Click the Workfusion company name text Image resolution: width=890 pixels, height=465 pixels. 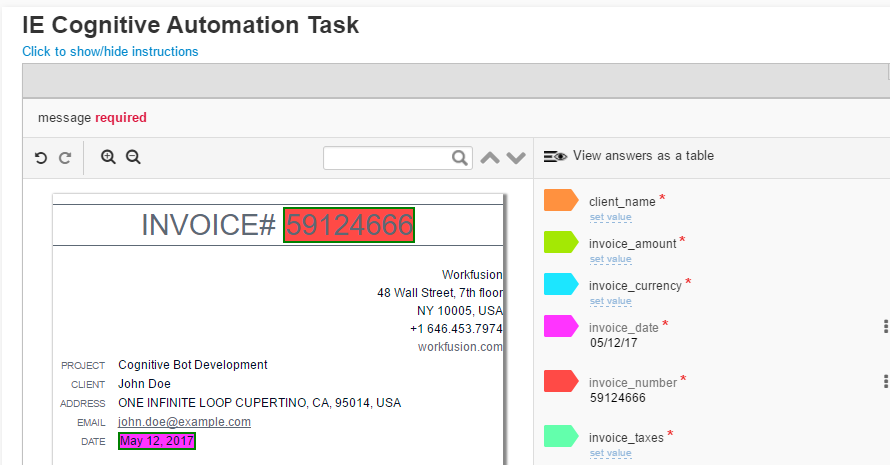pos(472,275)
